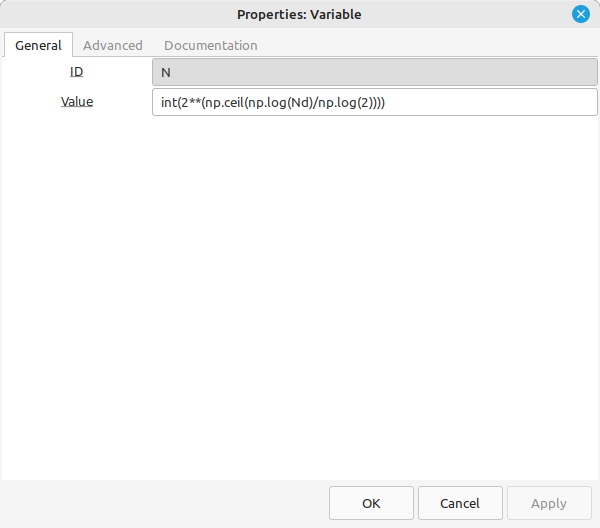Confirm changes with the OK button
The width and height of the screenshot is (600, 528).
371,503
